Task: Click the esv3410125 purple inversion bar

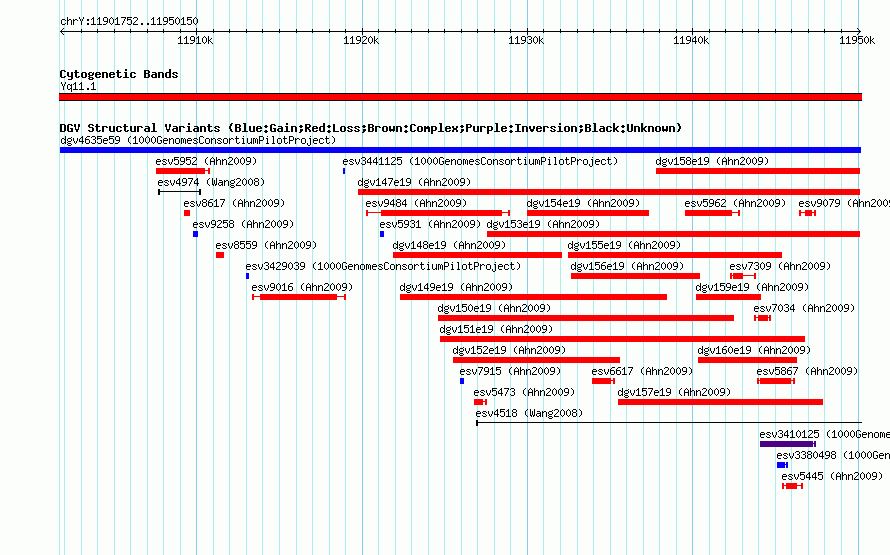Action: click(788, 444)
